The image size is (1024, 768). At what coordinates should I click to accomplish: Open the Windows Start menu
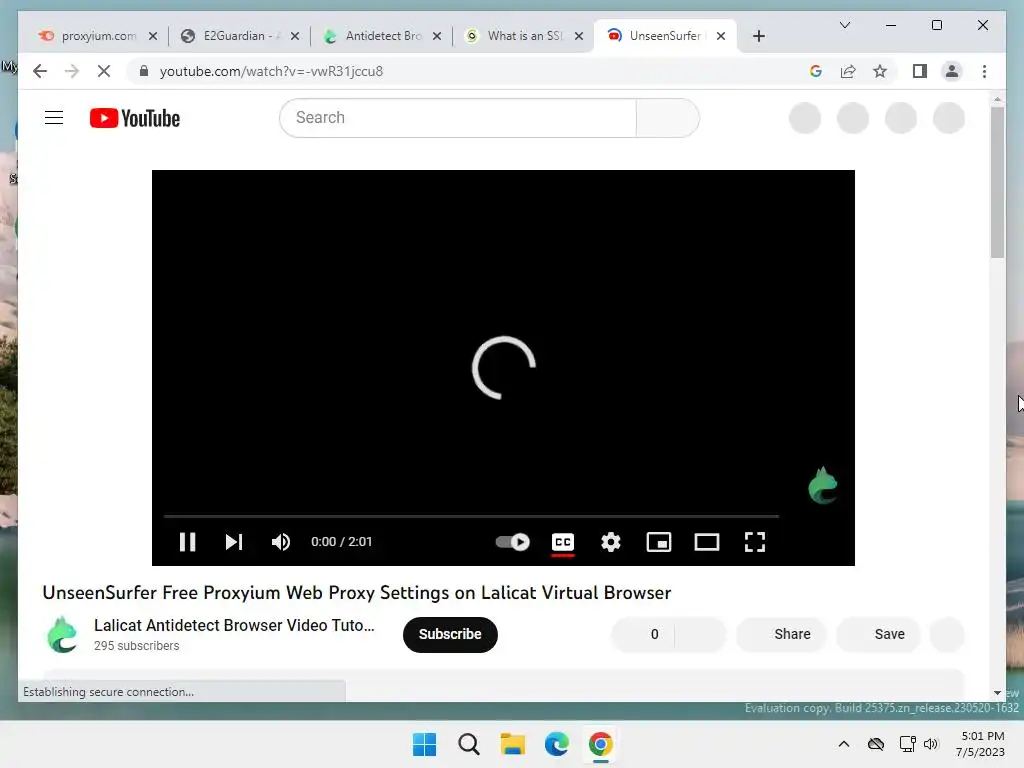(x=424, y=744)
